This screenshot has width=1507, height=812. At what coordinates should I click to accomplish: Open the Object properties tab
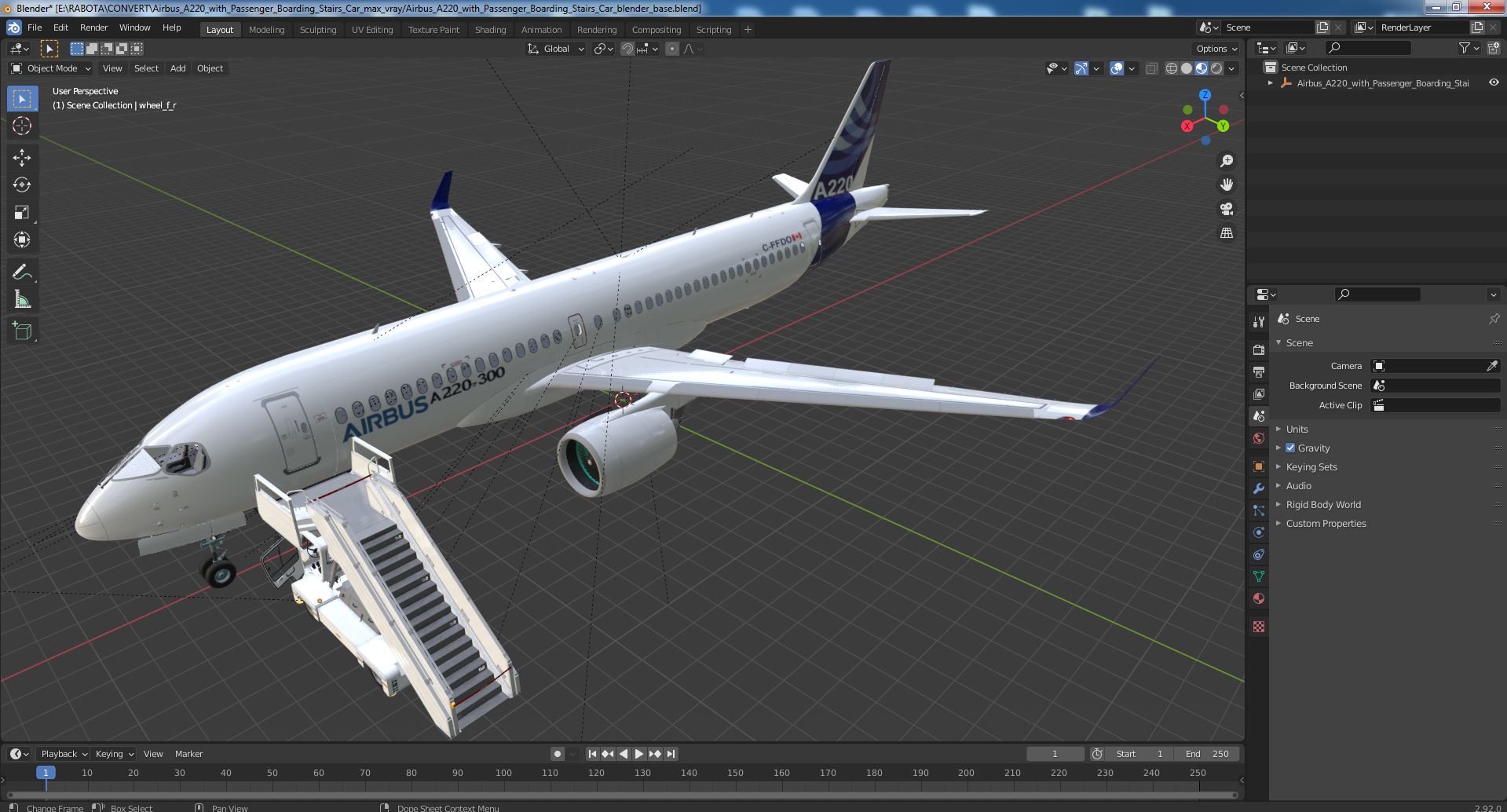coord(1259,466)
